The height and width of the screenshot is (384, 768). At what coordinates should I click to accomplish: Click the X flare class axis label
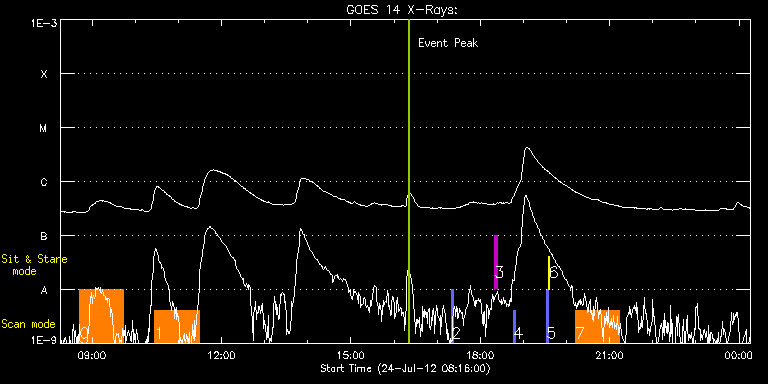pos(44,74)
